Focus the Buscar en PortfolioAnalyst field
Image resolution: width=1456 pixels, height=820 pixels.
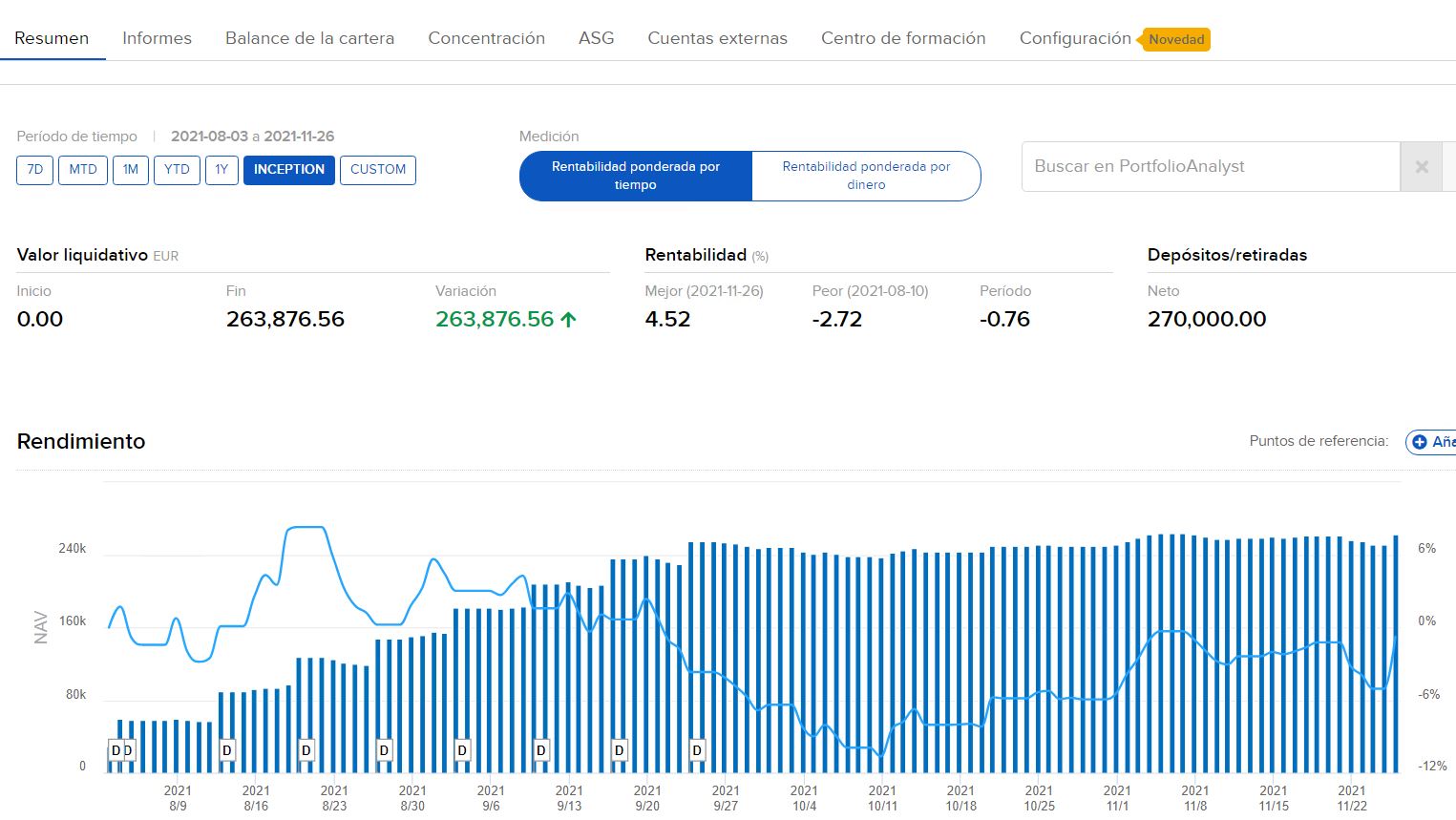1210,167
